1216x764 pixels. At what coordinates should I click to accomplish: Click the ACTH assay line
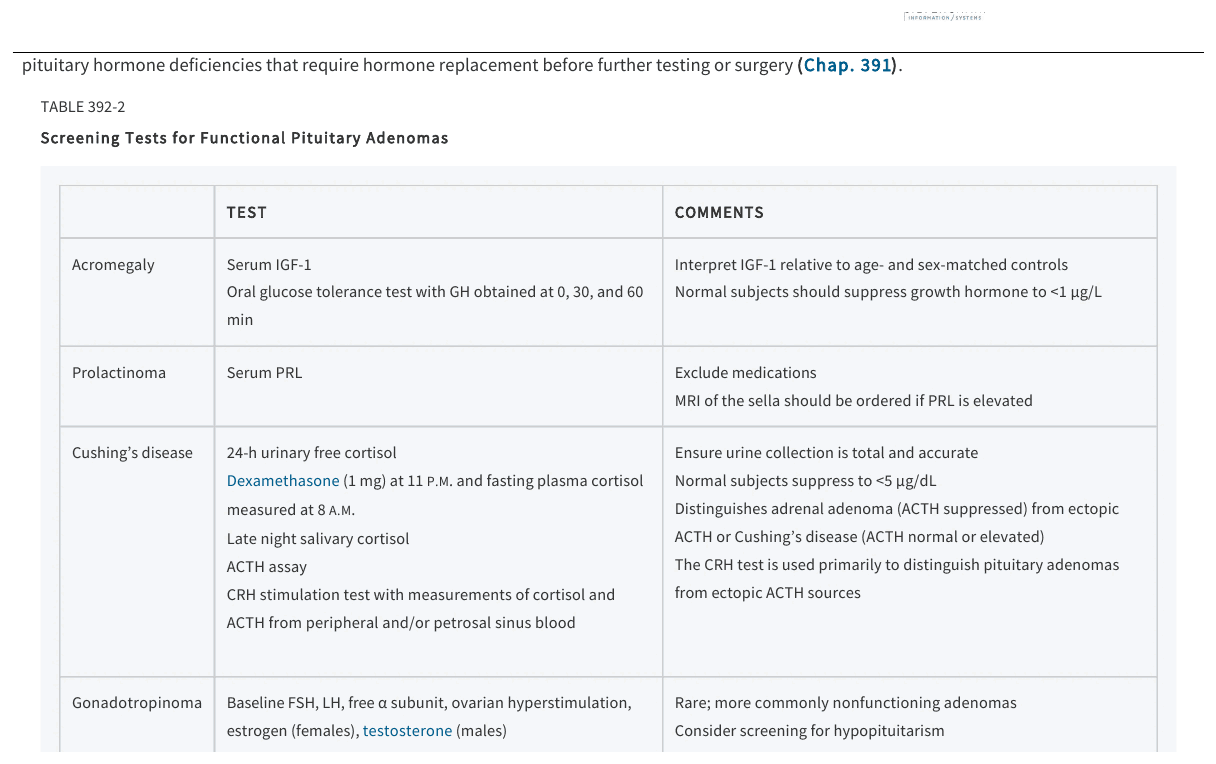coord(267,567)
